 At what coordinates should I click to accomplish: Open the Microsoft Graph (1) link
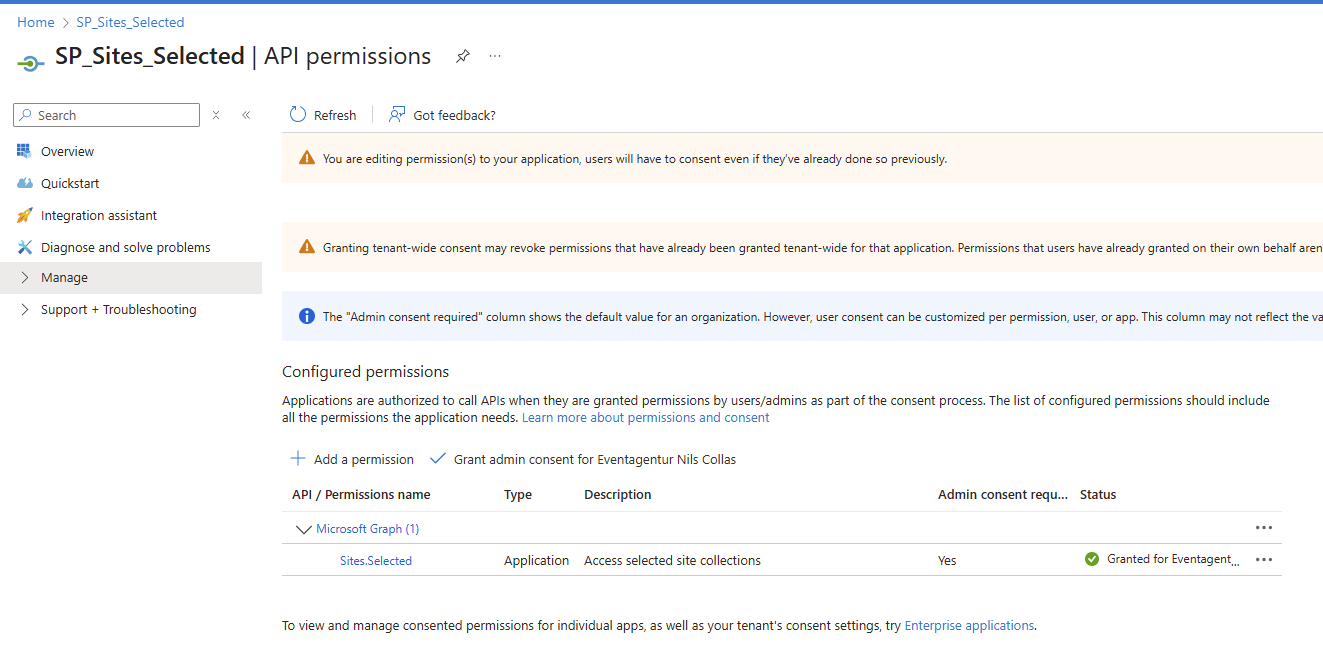[368, 529]
